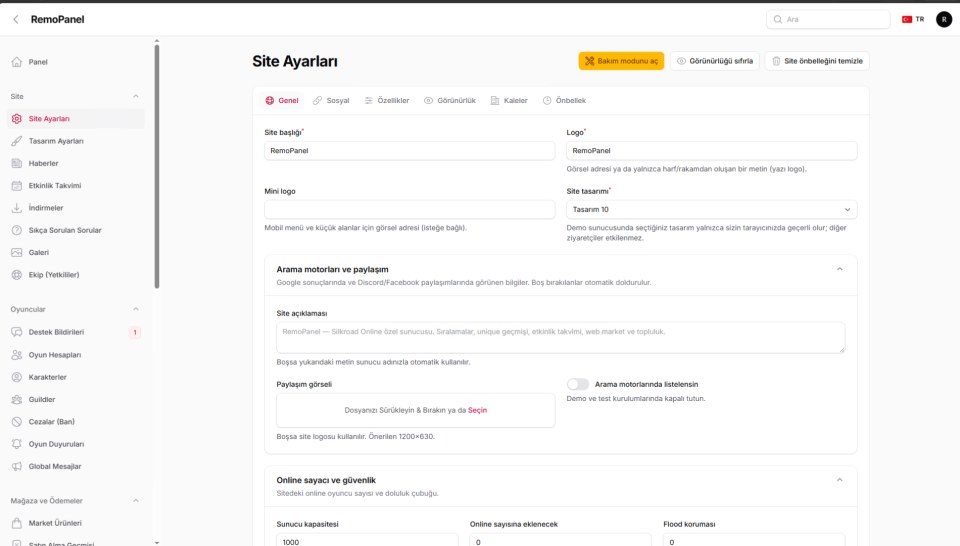Image resolution: width=960 pixels, height=546 pixels.
Task: Collapse the Site sidebar section
Action: click(x=136, y=96)
